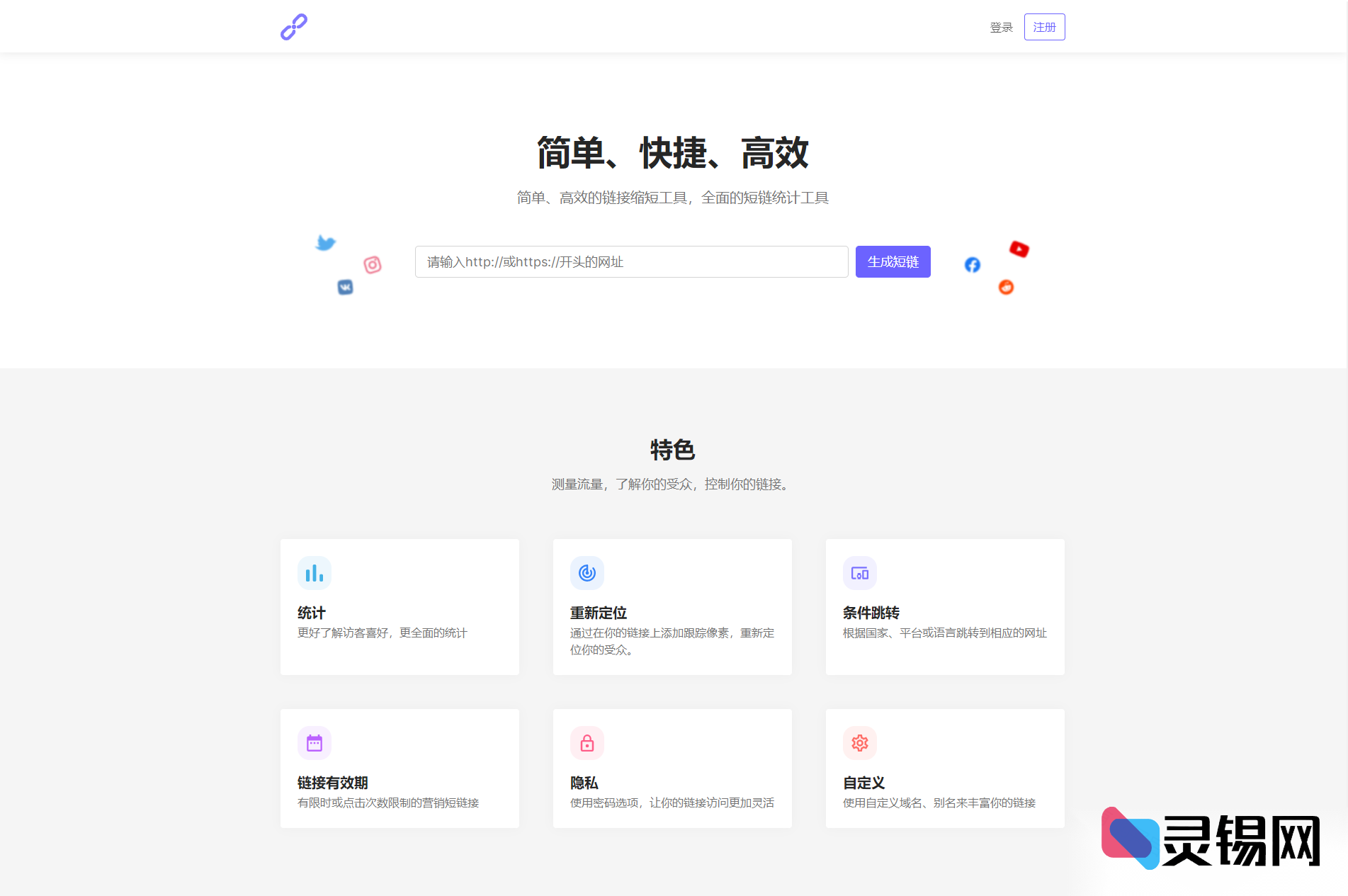
Task: Click the purple chain-link logo in header
Action: pos(293,26)
